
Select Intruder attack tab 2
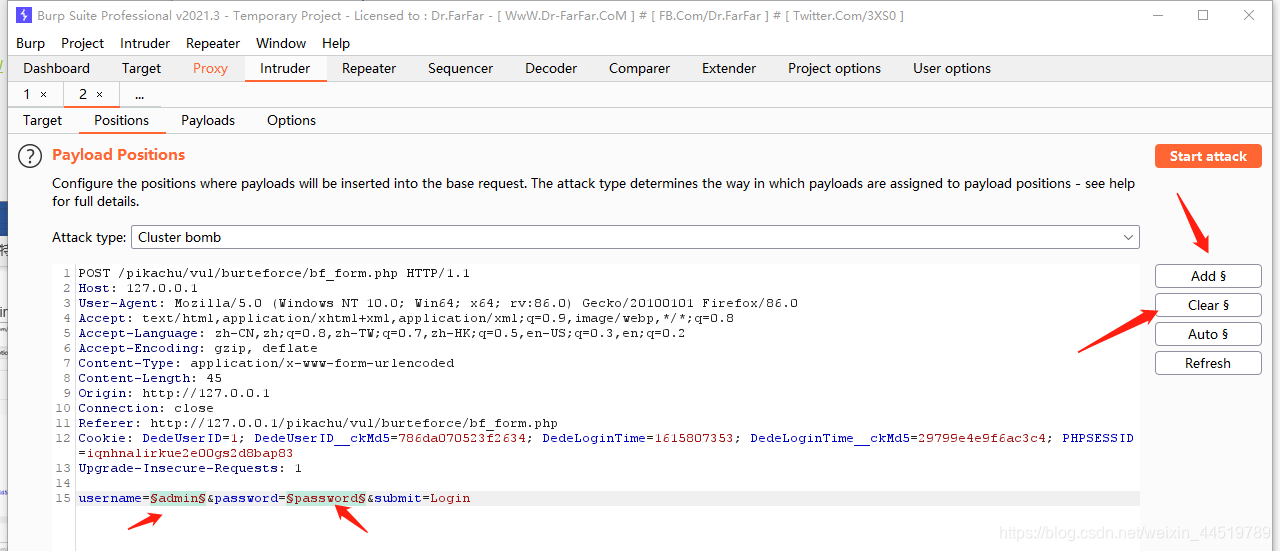click(x=83, y=94)
